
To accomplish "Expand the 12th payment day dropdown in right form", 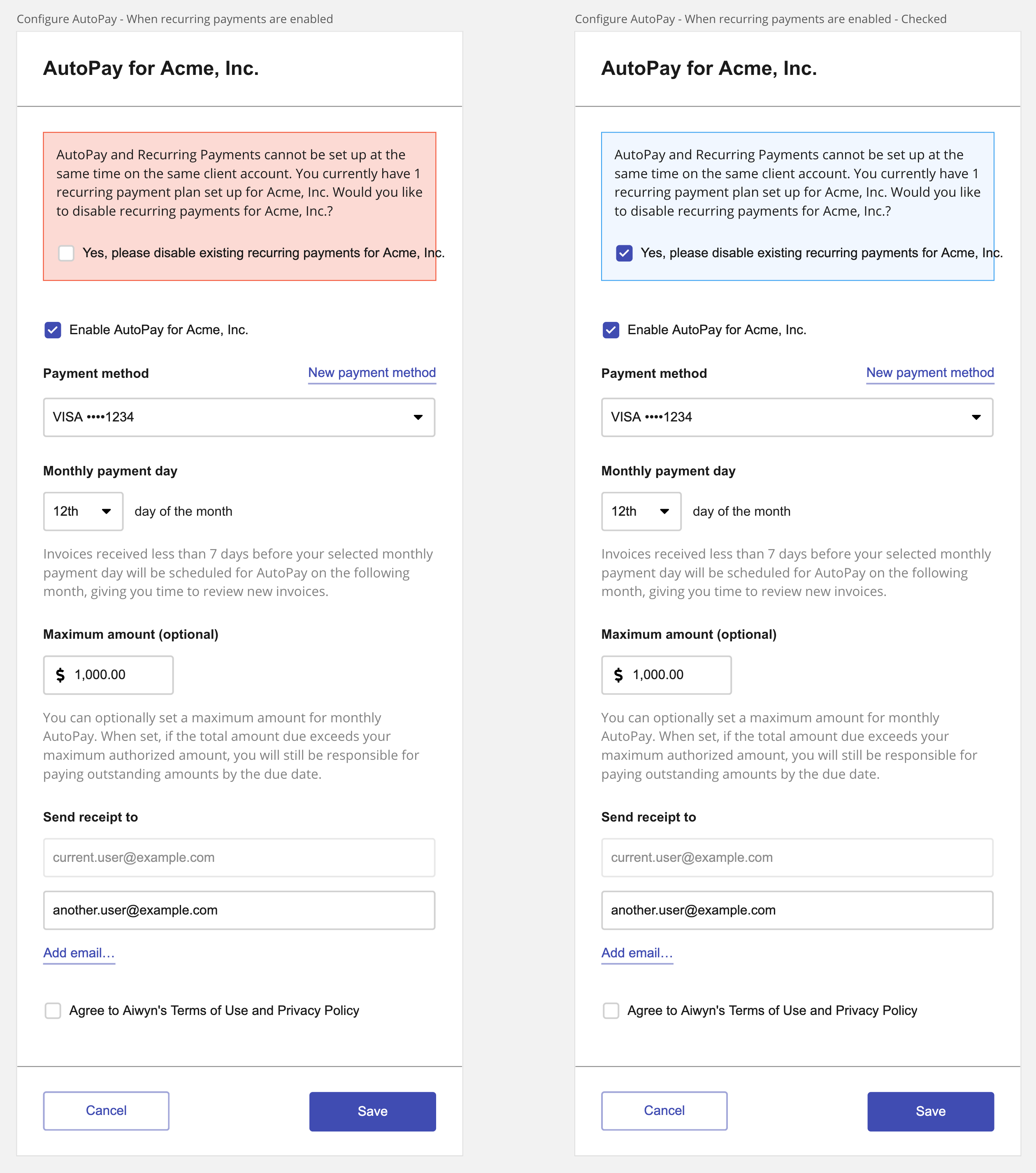I will [641, 511].
